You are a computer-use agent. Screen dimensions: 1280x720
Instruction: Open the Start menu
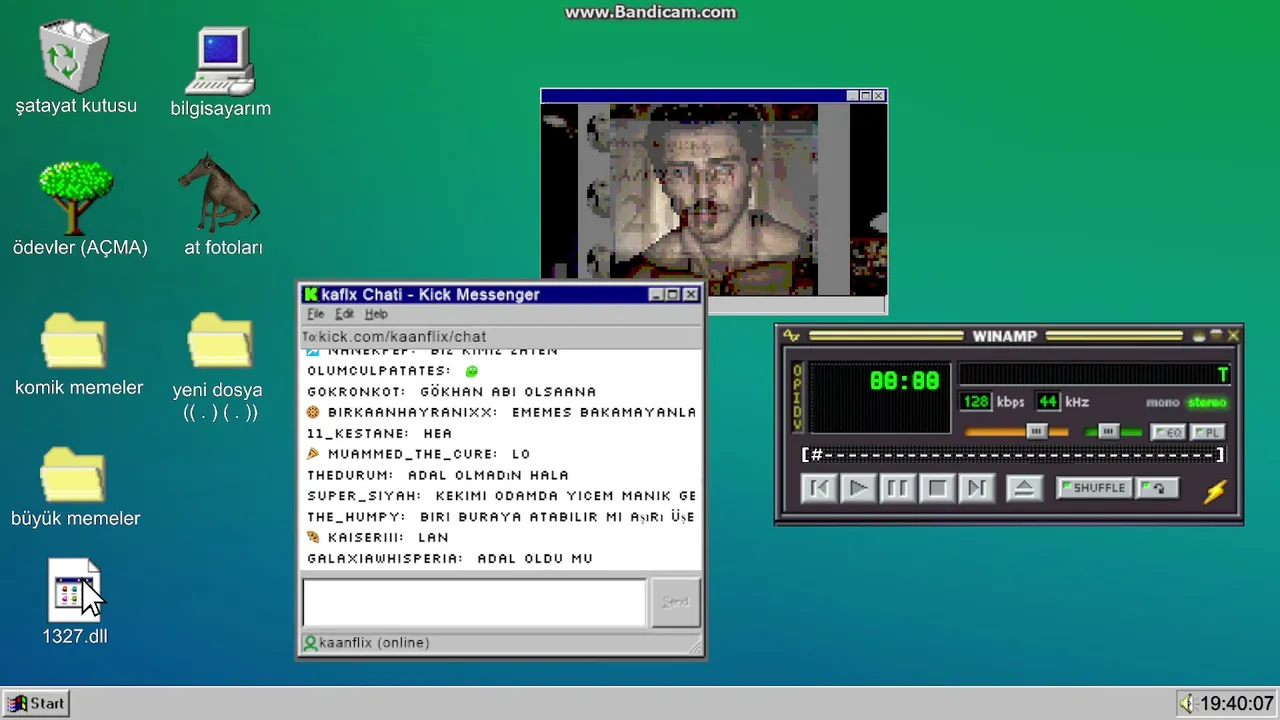click(35, 703)
